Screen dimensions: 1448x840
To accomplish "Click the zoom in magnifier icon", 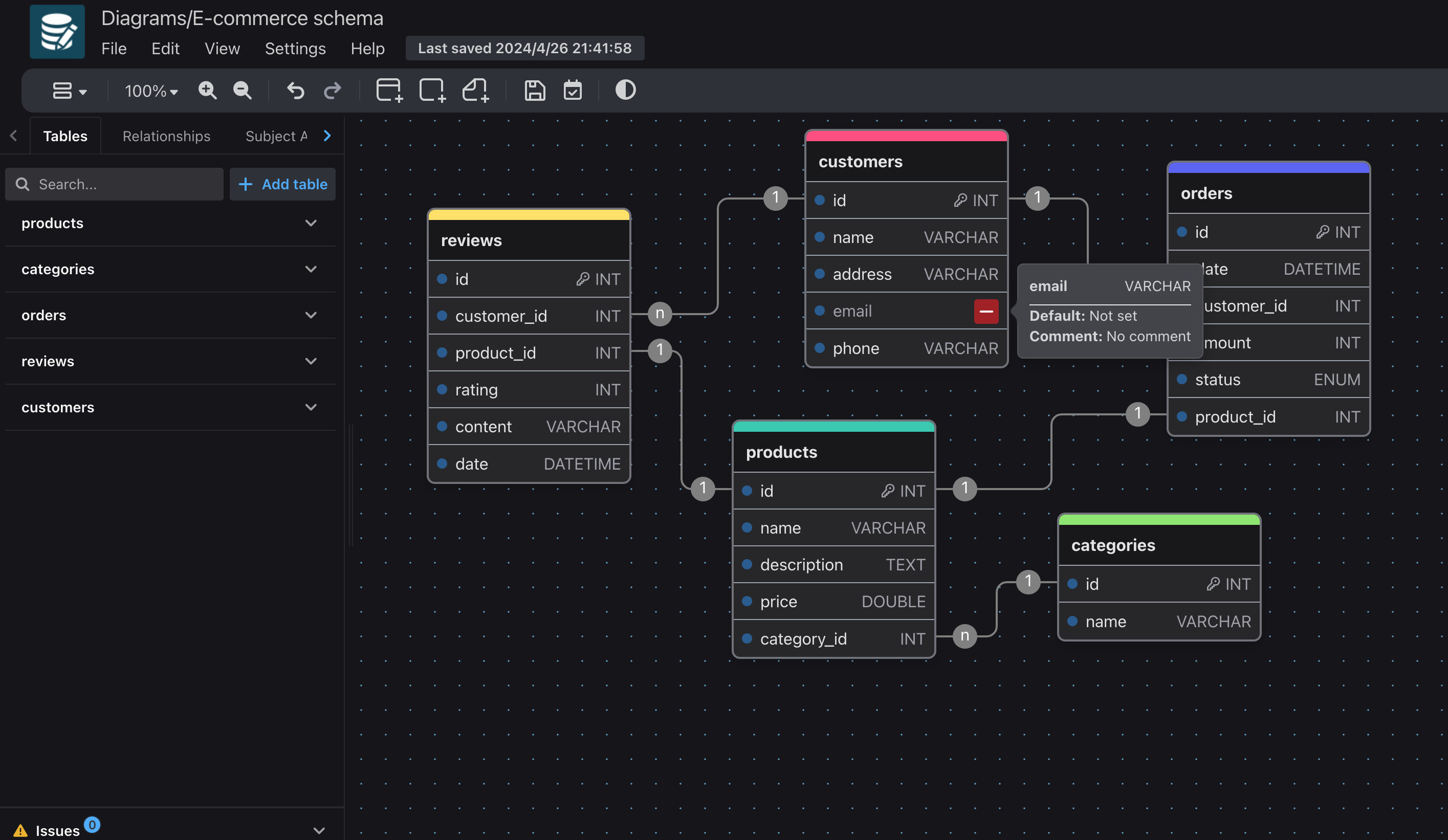I will [x=207, y=90].
